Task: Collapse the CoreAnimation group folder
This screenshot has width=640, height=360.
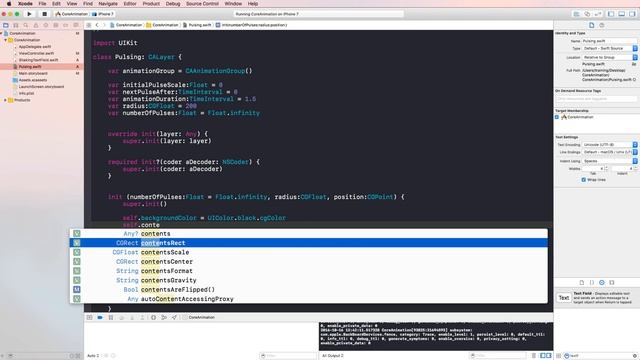Action: coord(6,40)
